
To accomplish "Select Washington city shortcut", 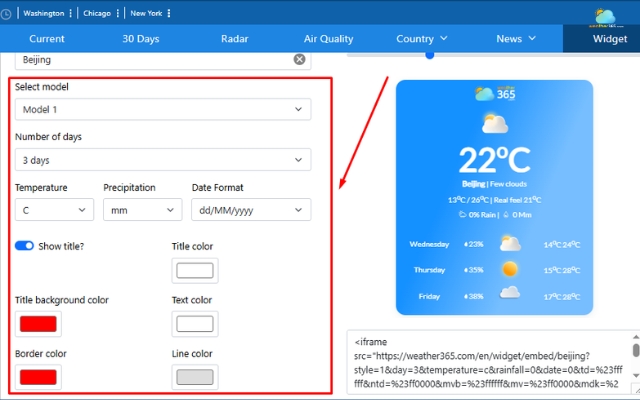I will point(44,13).
